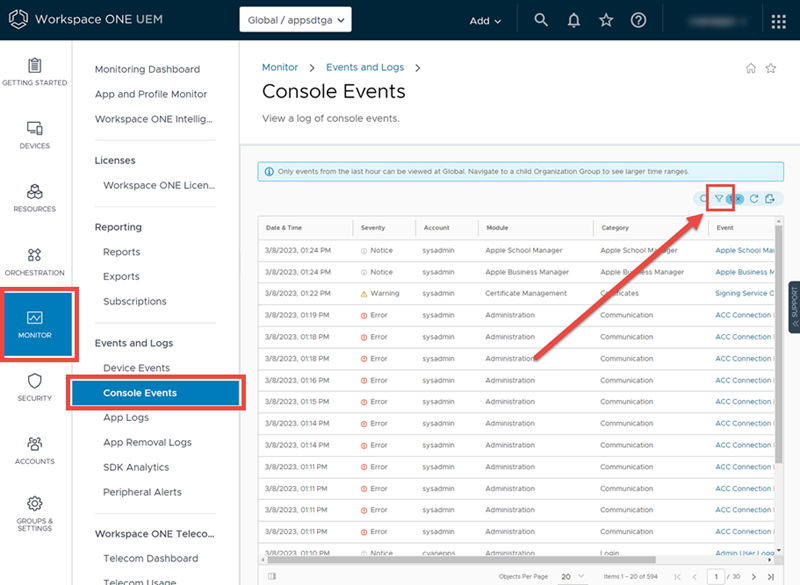The width and height of the screenshot is (800, 585).
Task: Export the console events list
Action: pyautogui.click(x=770, y=198)
